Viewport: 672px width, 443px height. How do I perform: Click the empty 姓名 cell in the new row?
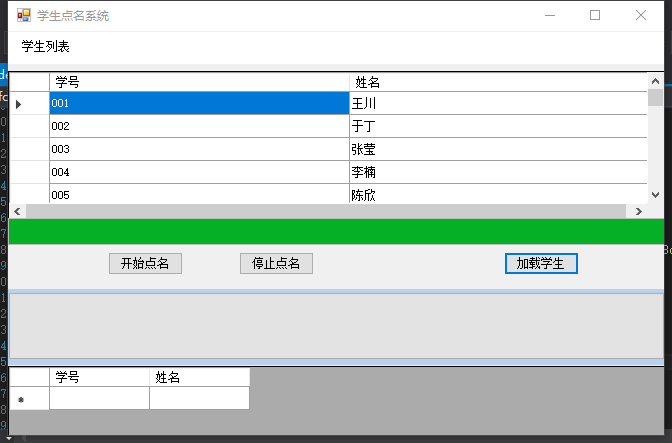[x=199, y=398]
